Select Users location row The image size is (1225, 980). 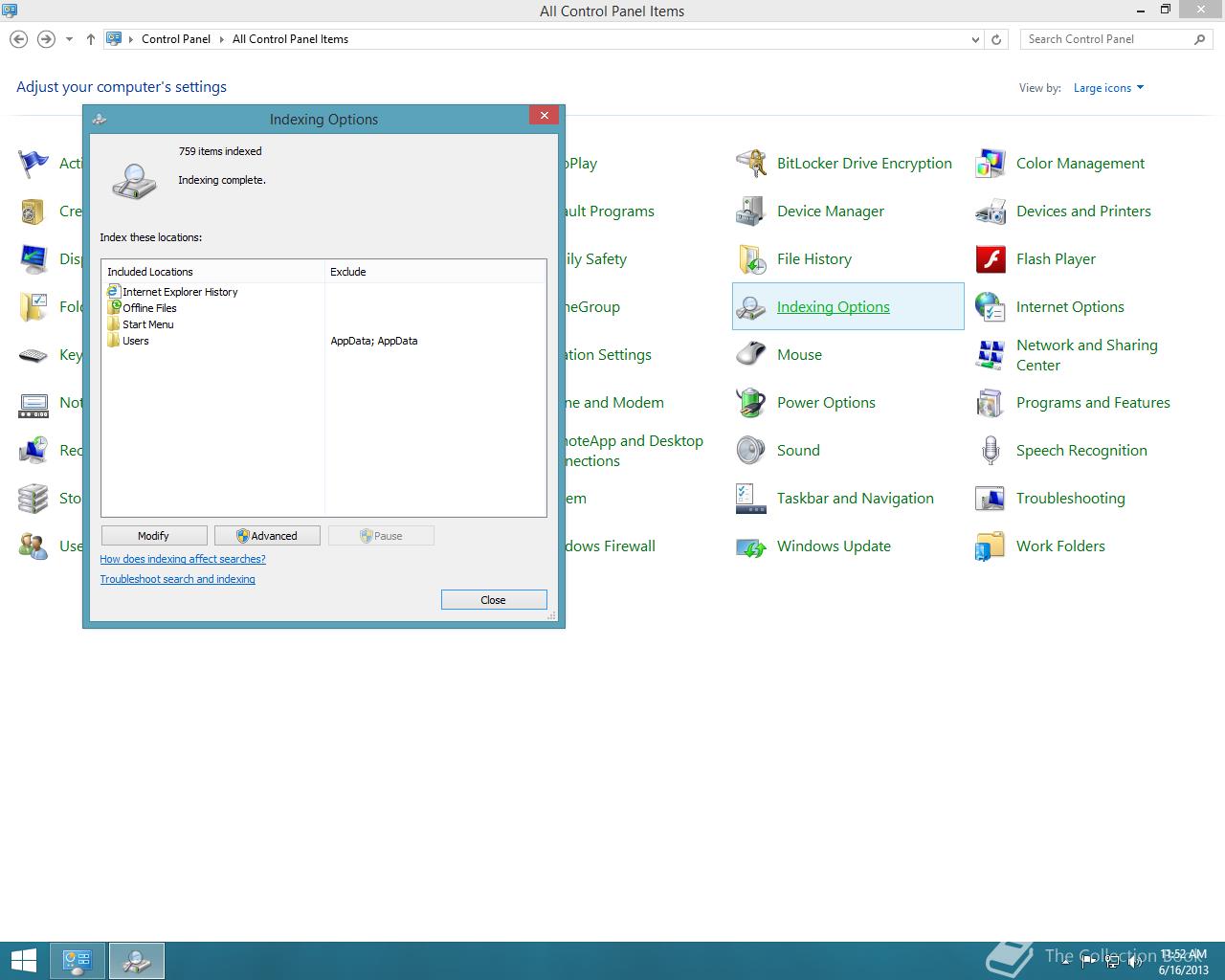(323, 341)
